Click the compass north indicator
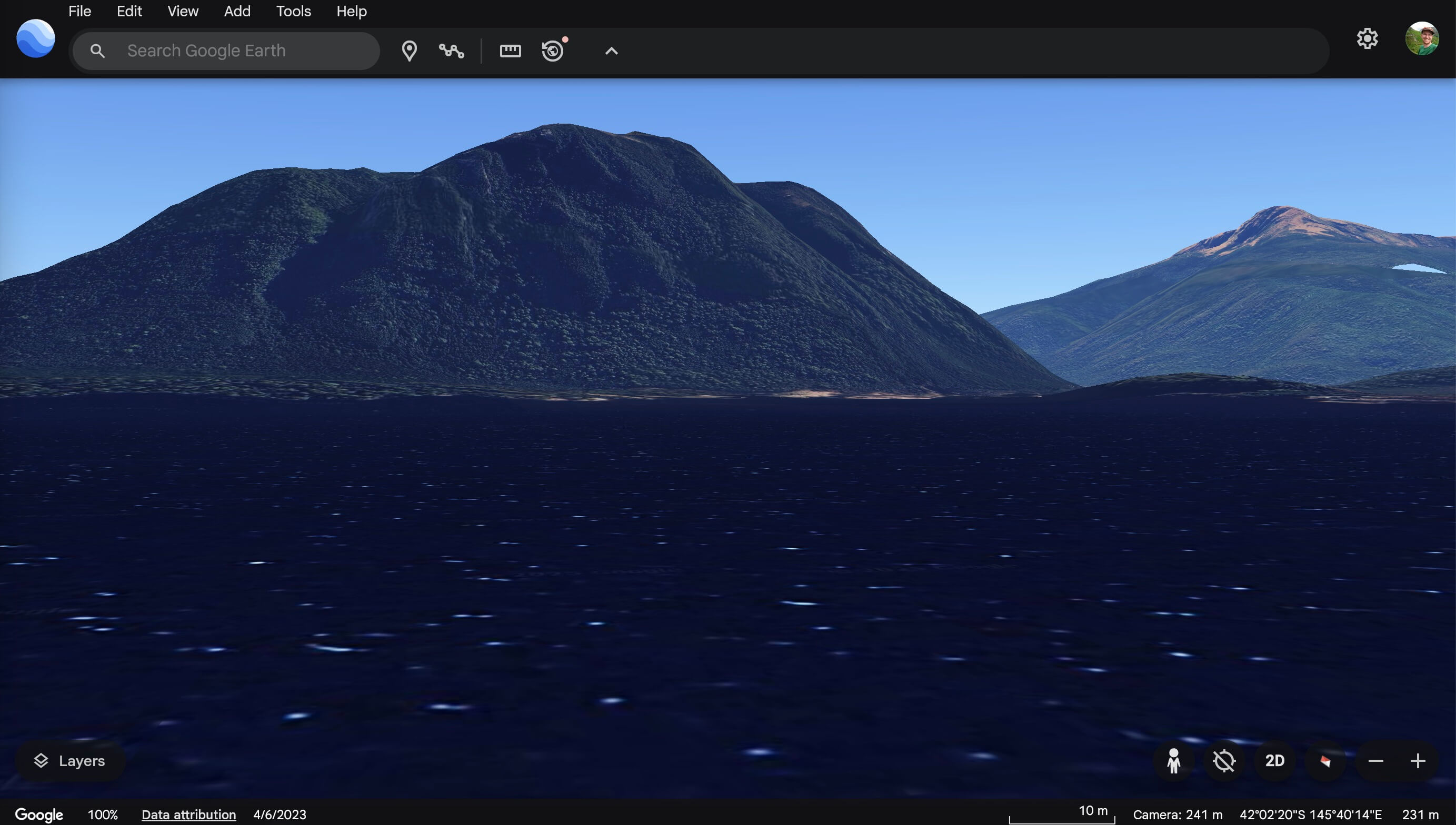 pyautogui.click(x=1325, y=760)
